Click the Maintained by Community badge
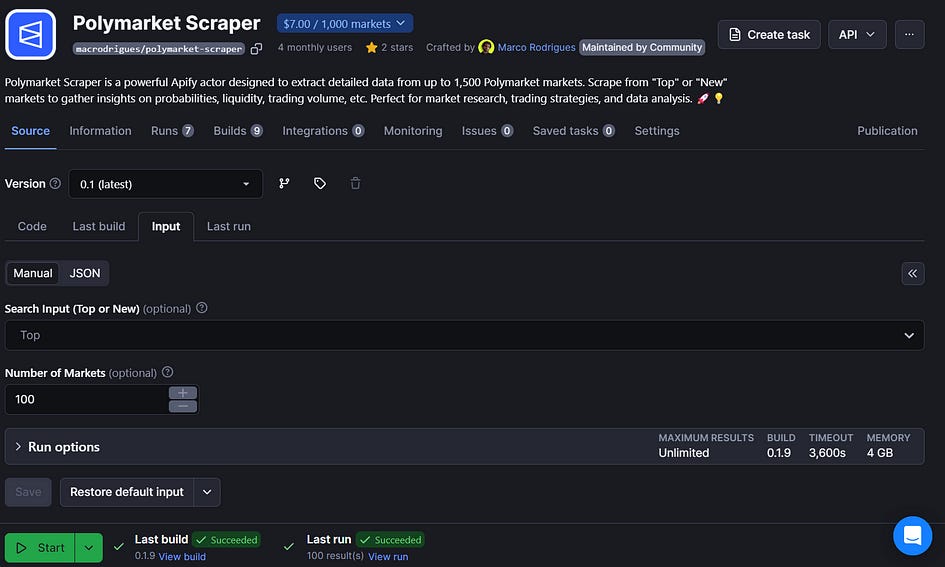This screenshot has width=945, height=567. click(642, 47)
